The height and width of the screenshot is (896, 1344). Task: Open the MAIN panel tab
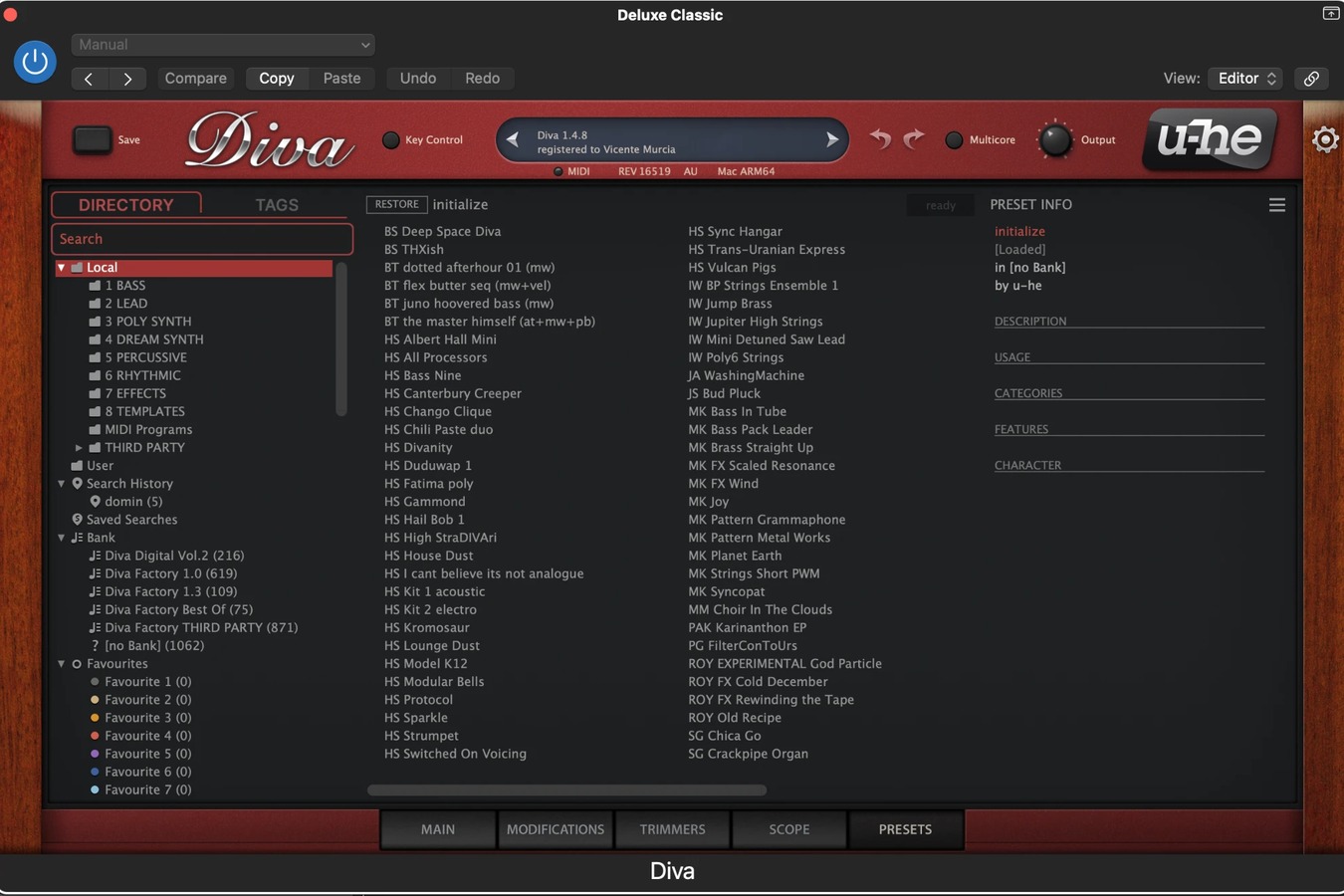click(x=438, y=829)
